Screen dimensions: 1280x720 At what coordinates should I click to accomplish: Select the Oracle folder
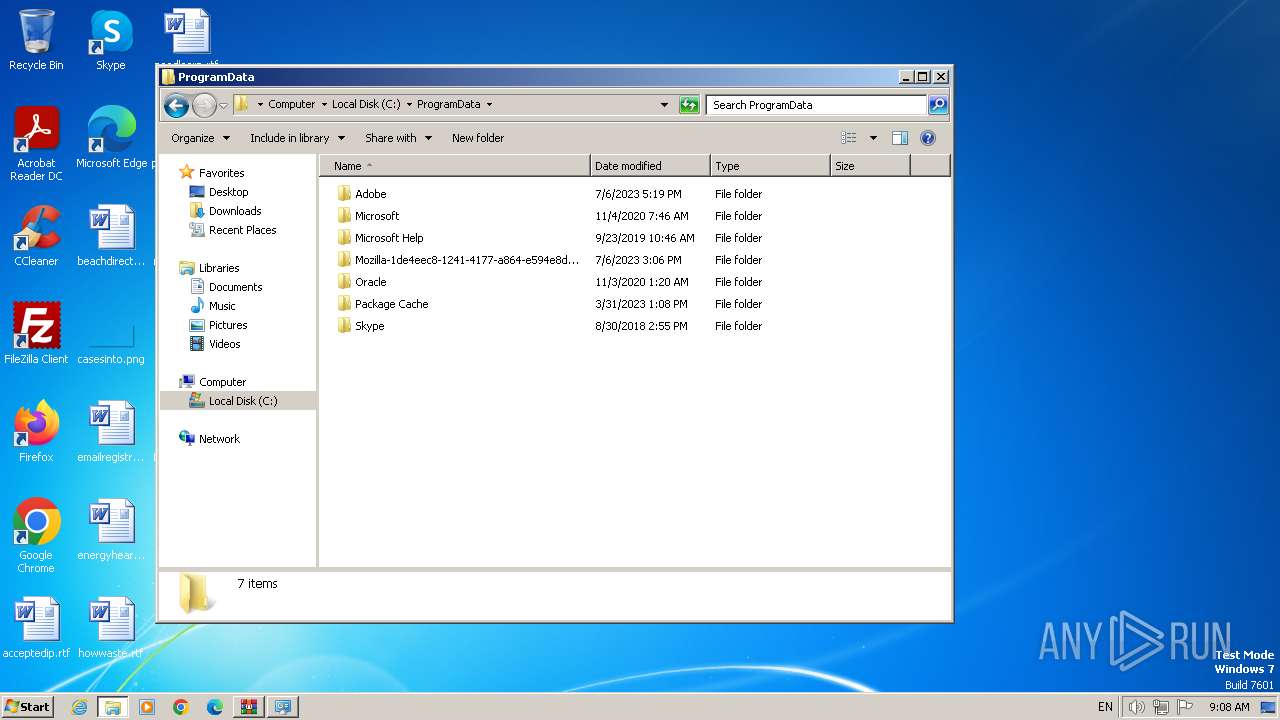(x=370, y=282)
